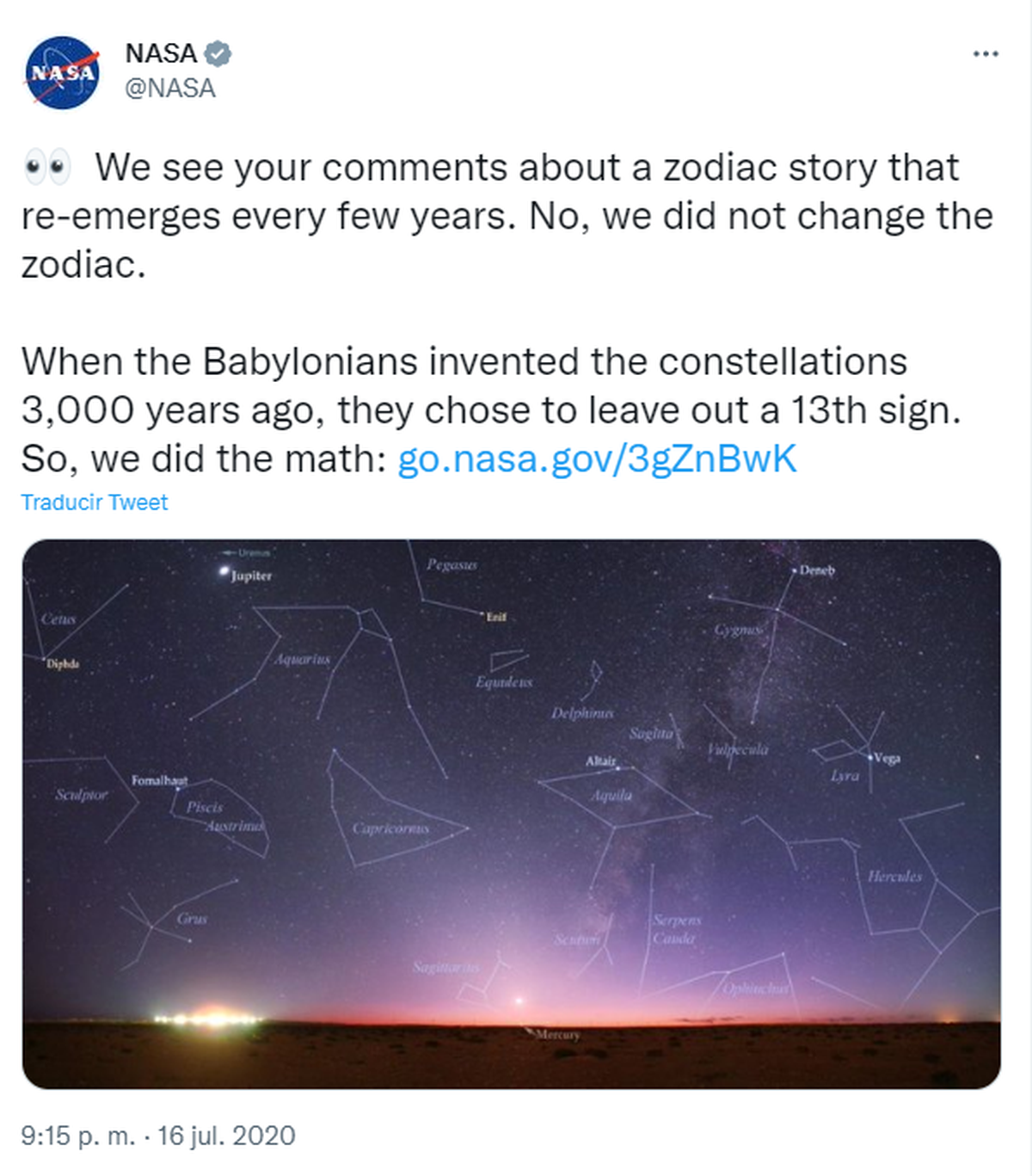Click the eyes emoji in the tweet
The image size is (1032, 1176).
click(x=47, y=168)
